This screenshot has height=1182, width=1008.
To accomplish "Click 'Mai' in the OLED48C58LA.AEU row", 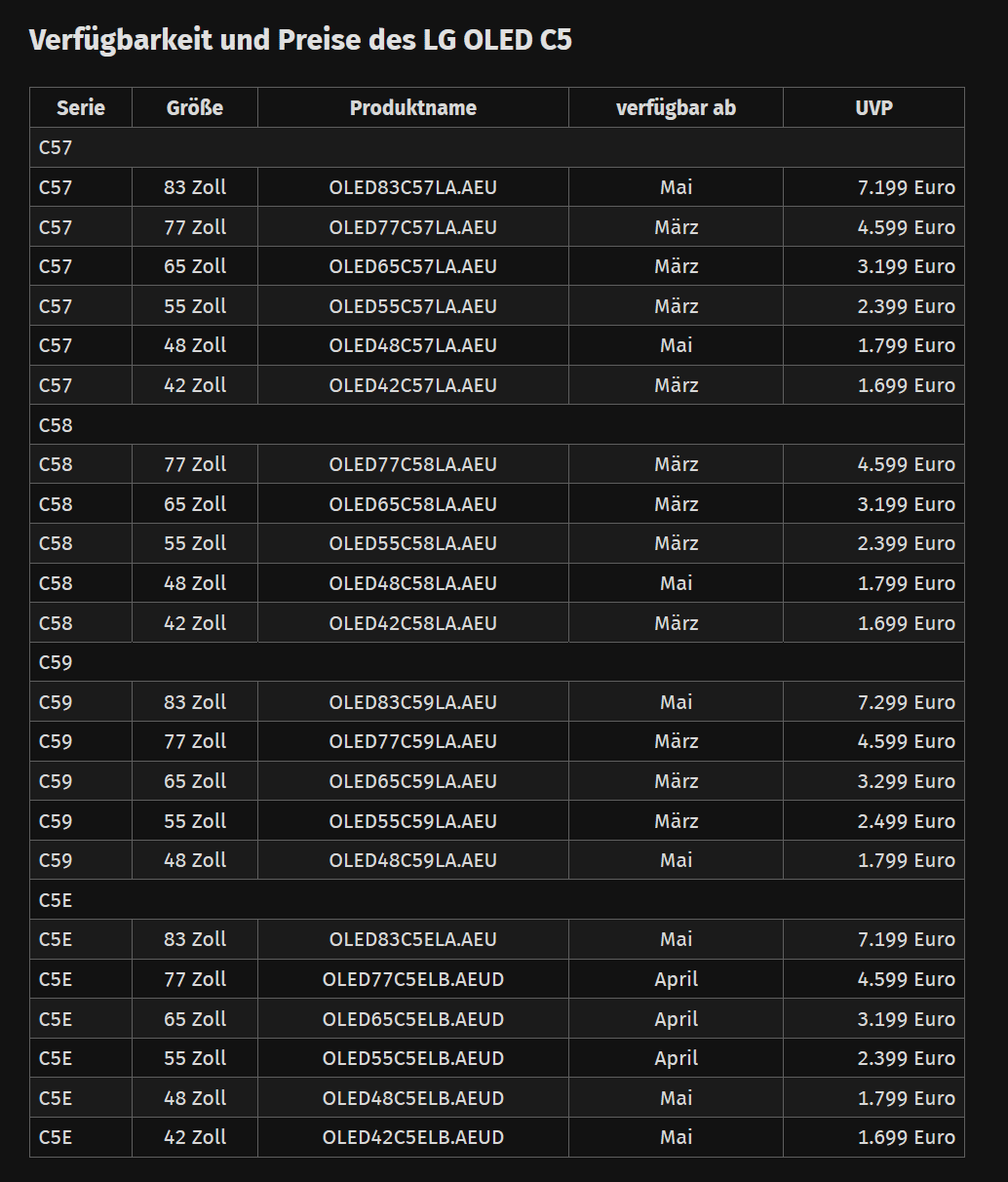I will point(677,583).
